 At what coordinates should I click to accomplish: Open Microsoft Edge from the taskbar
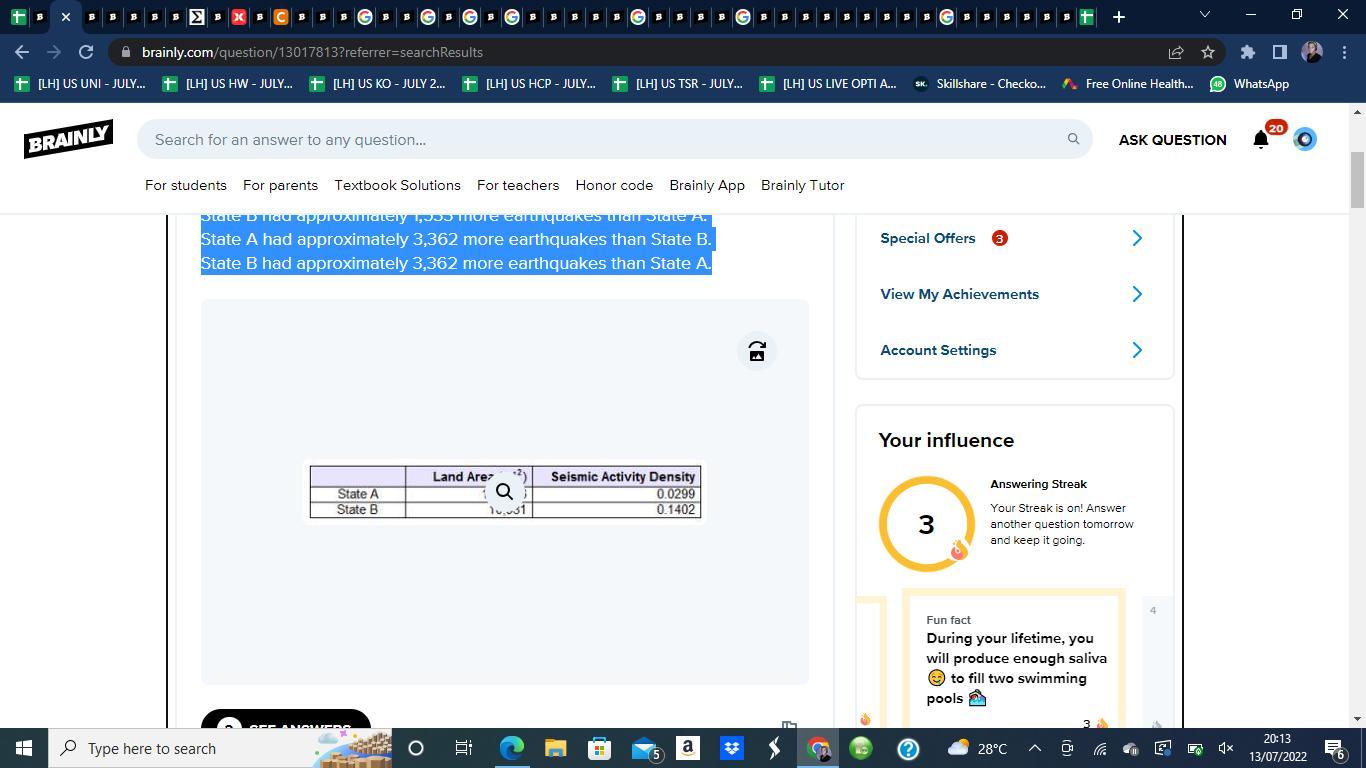(512, 748)
